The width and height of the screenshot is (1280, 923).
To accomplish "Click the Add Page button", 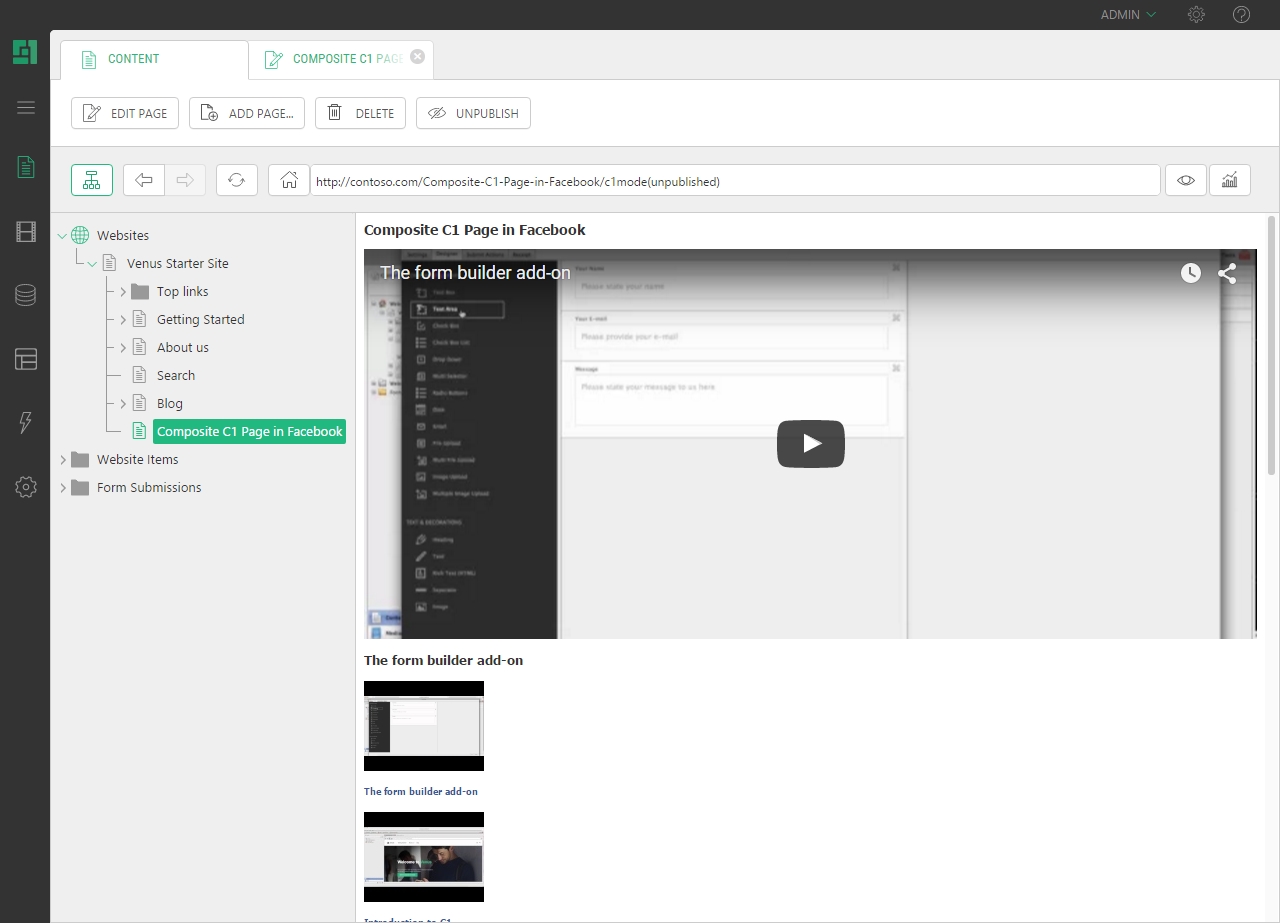I will 247,113.
